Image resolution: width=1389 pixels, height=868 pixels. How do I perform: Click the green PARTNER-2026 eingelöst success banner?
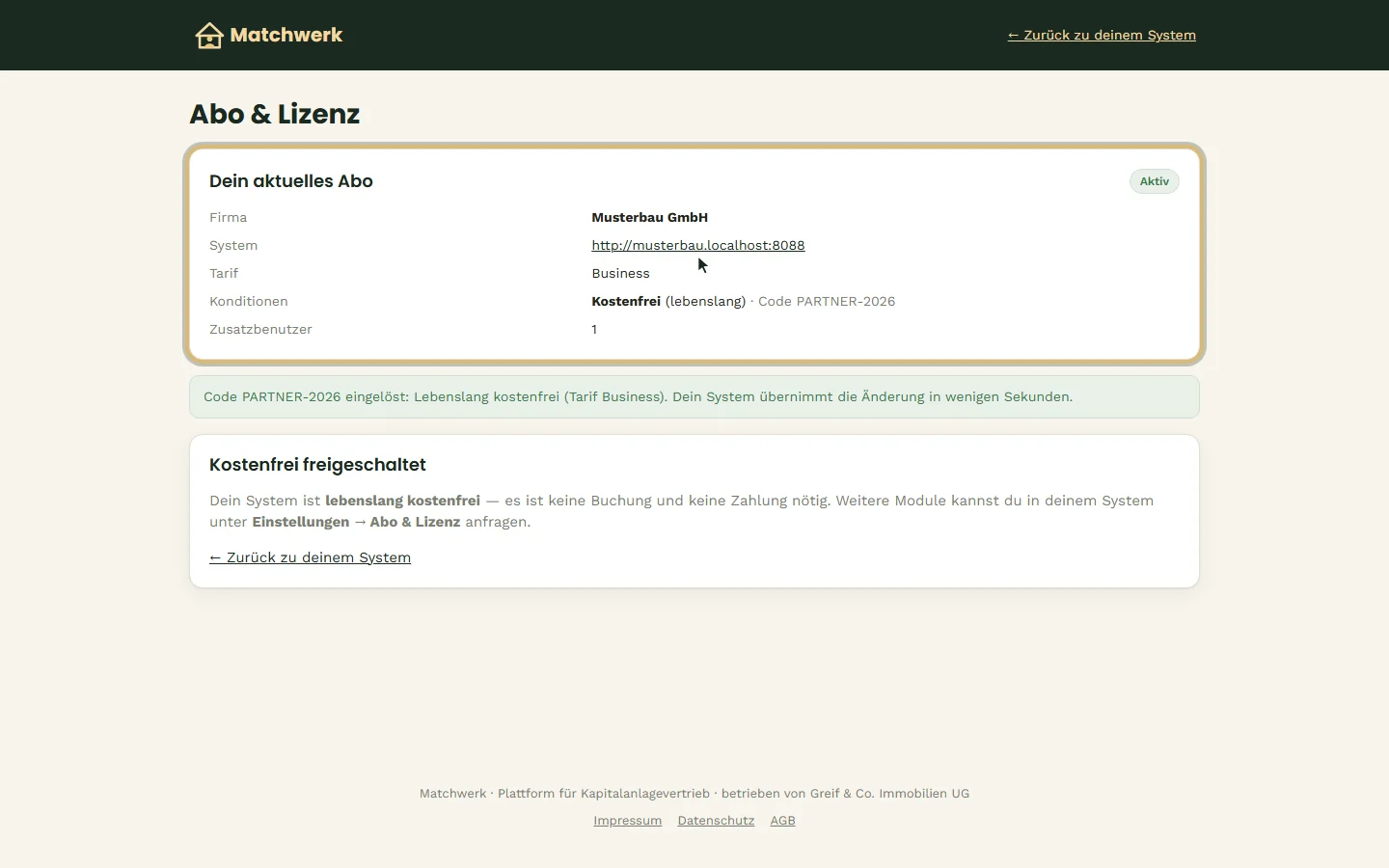click(x=694, y=396)
